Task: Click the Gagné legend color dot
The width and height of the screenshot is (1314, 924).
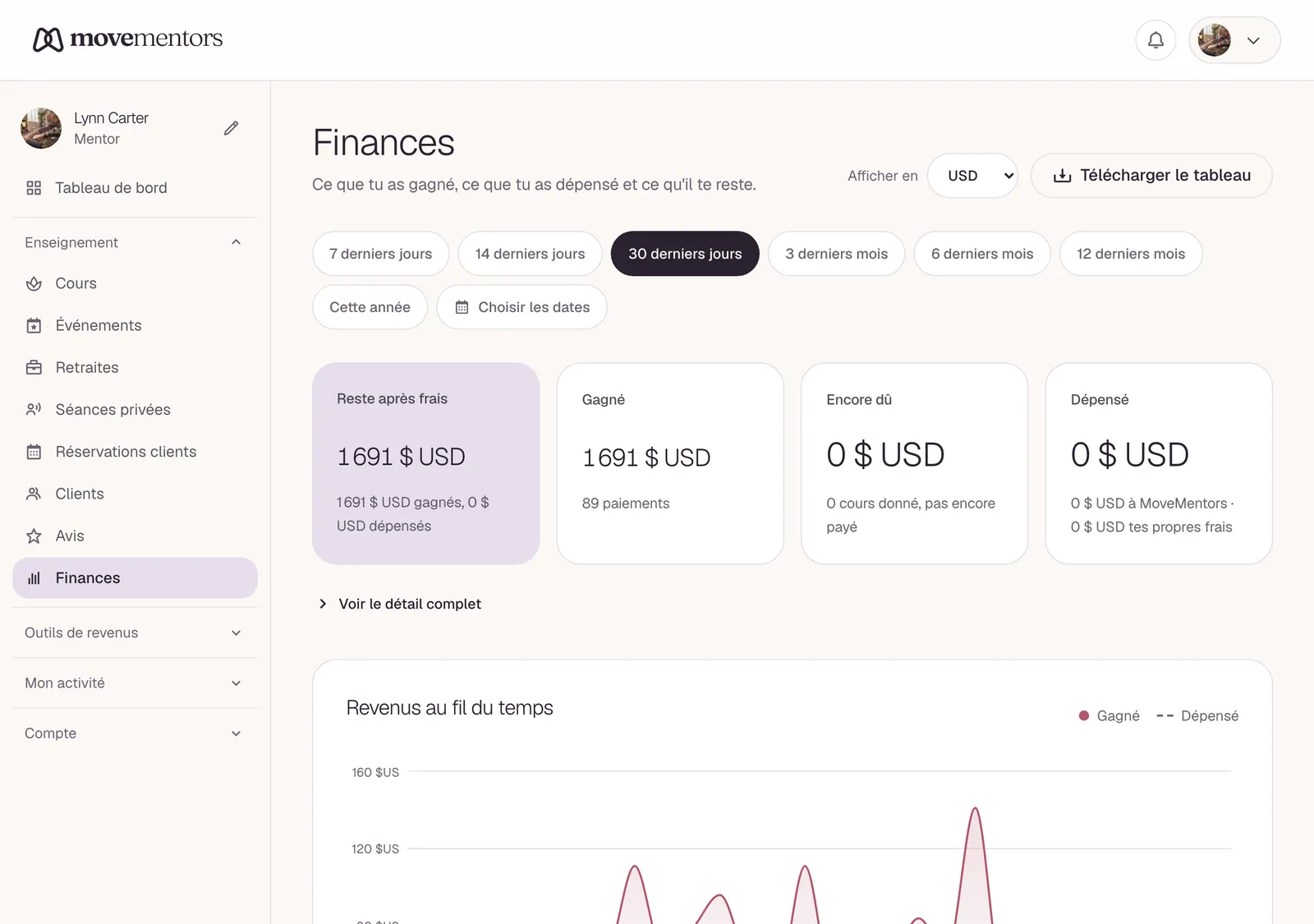Action: (x=1084, y=716)
